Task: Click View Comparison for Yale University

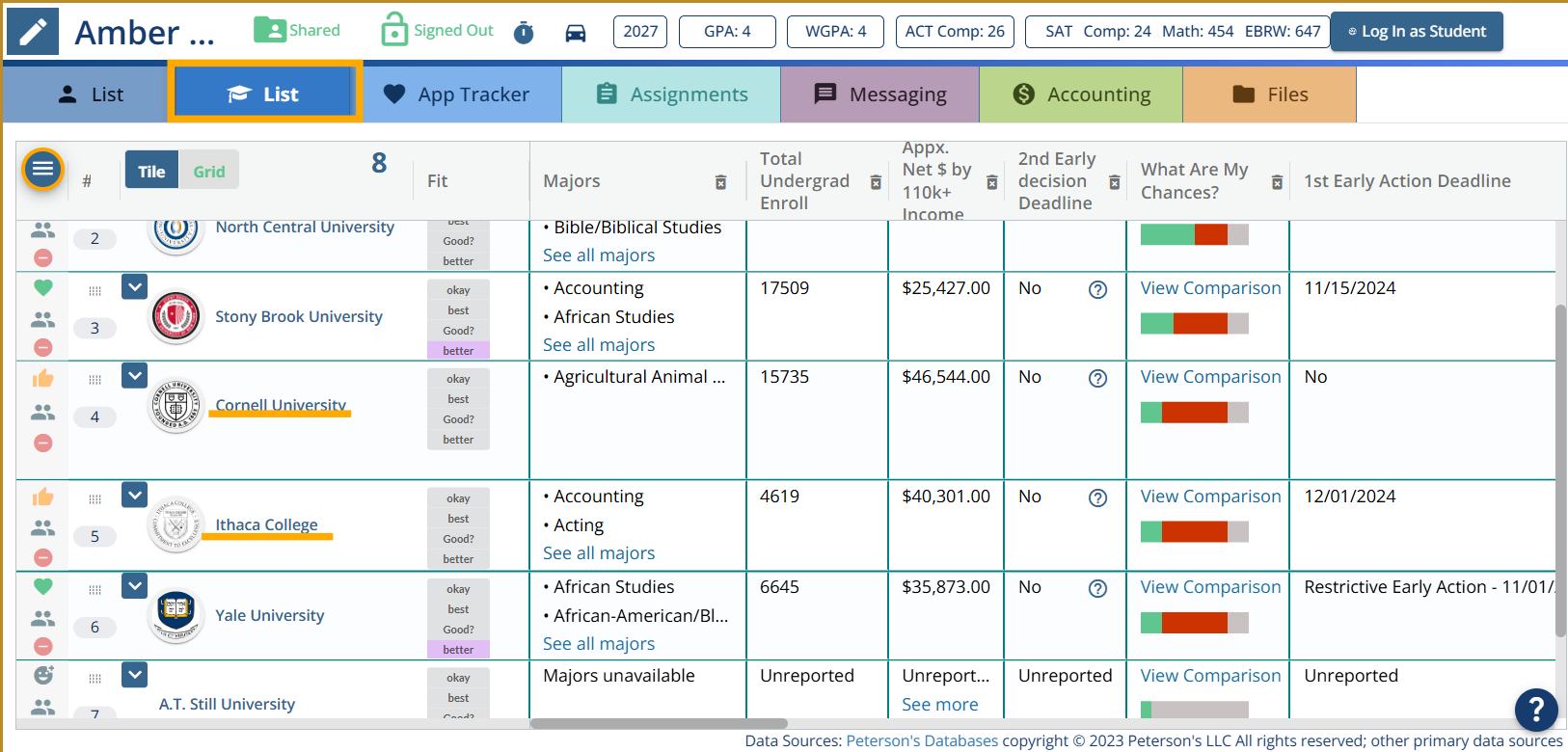Action: [x=1210, y=587]
